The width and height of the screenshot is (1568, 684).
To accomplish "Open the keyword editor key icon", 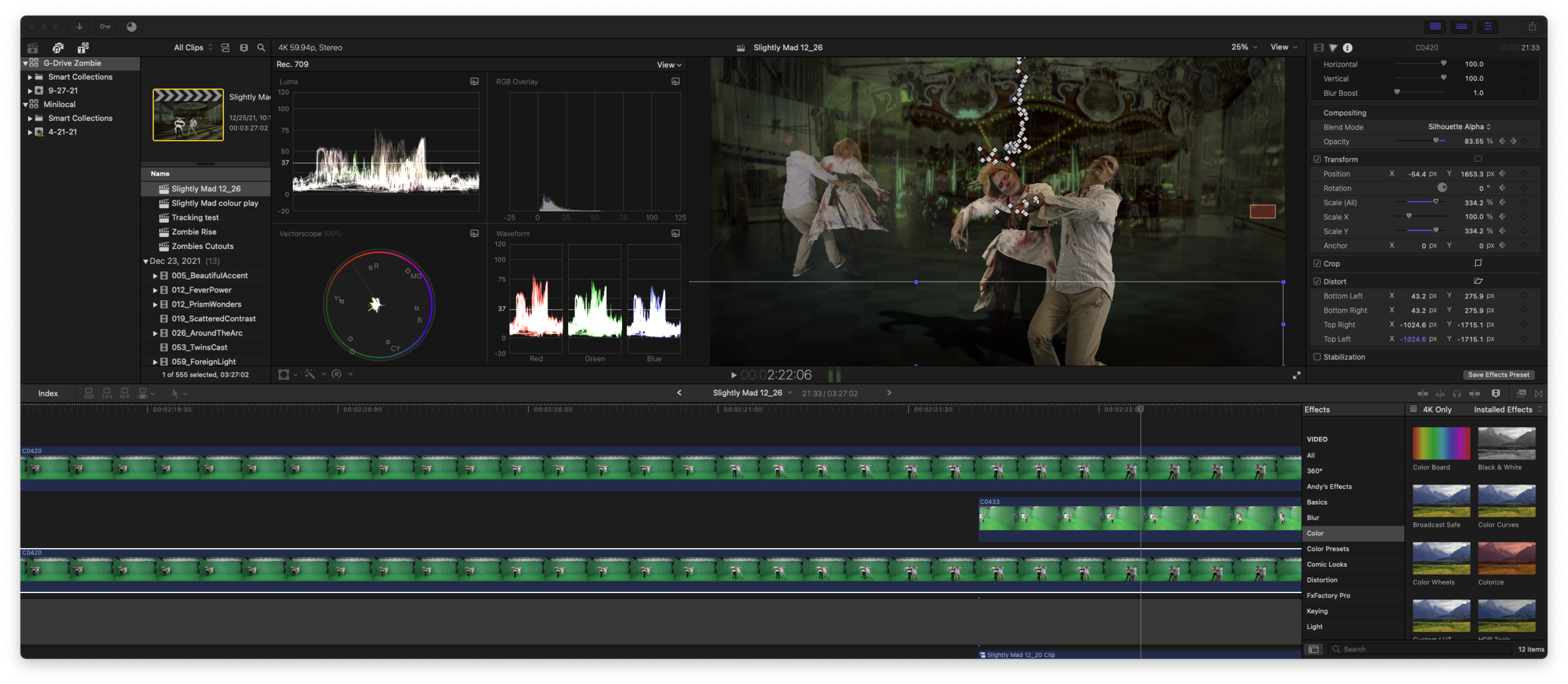I will (x=105, y=26).
